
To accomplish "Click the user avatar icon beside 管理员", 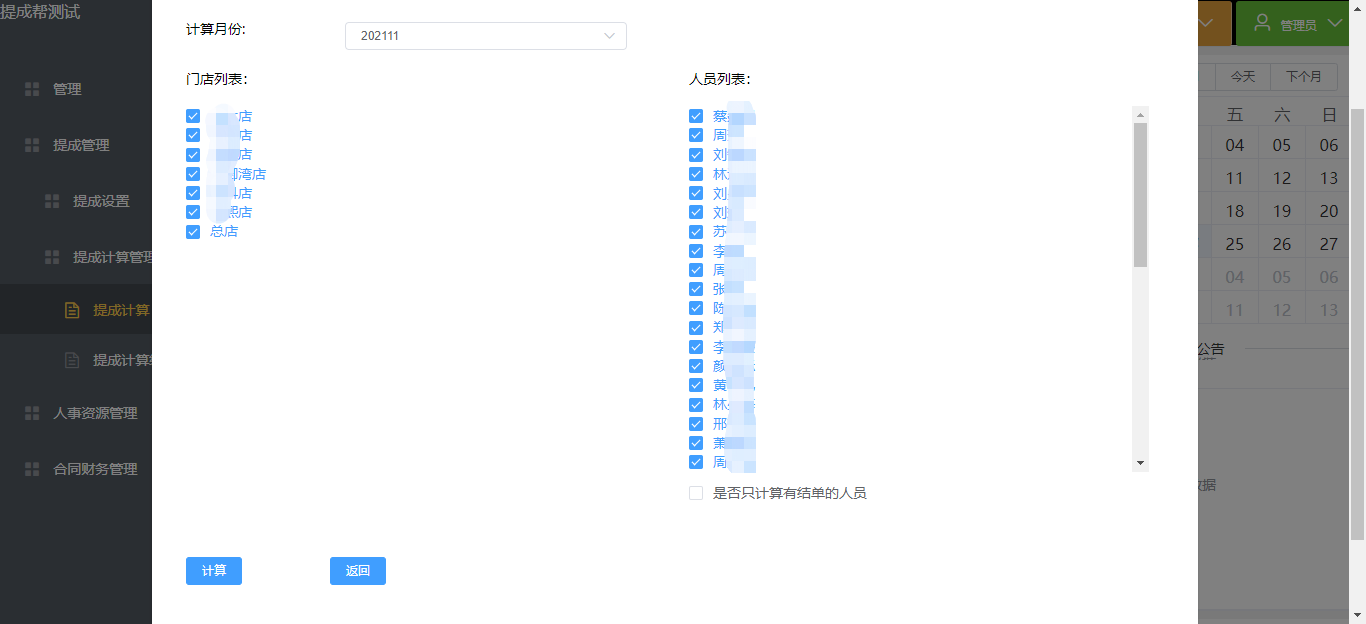I will coord(1262,22).
